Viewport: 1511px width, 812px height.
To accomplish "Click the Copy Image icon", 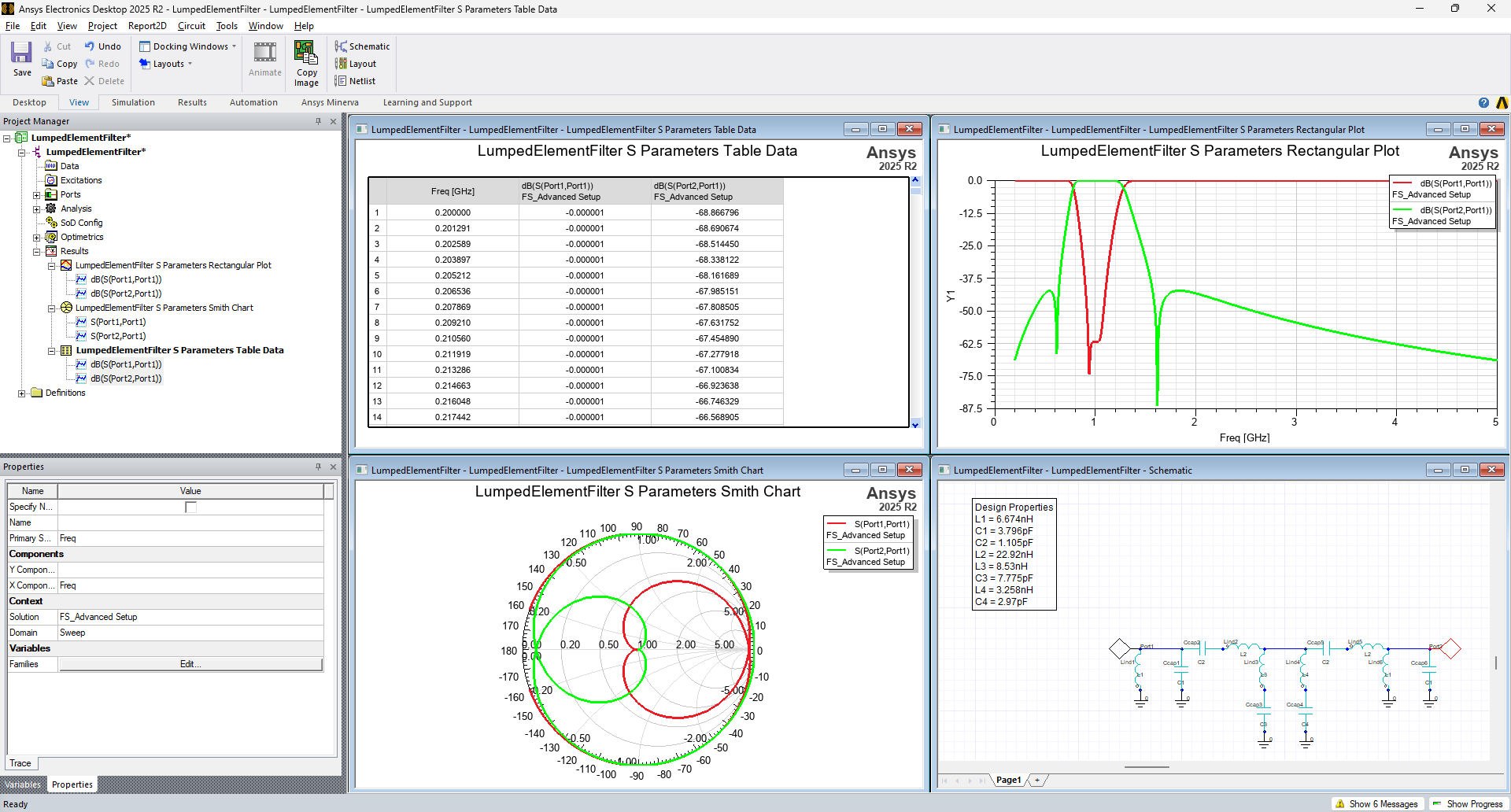I will 305,54.
